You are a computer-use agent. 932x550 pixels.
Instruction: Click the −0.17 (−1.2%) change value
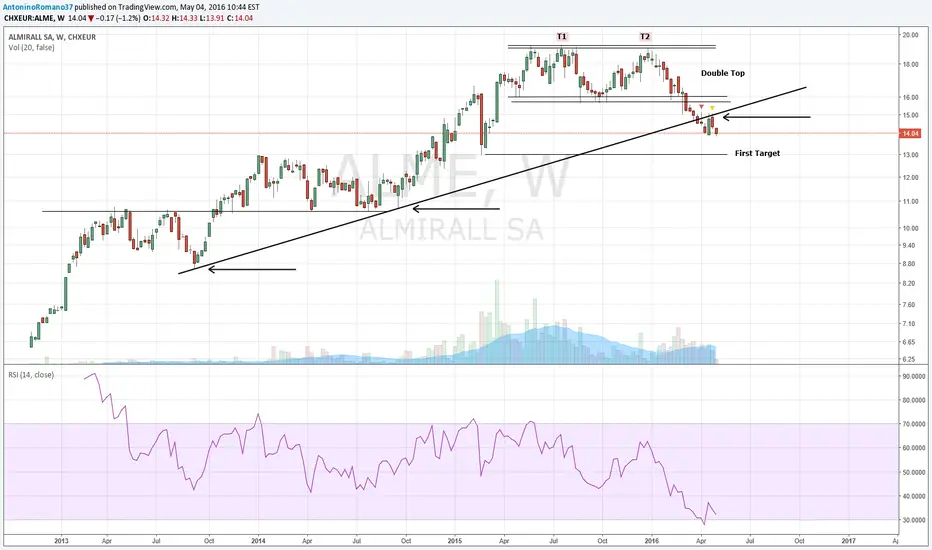point(118,18)
